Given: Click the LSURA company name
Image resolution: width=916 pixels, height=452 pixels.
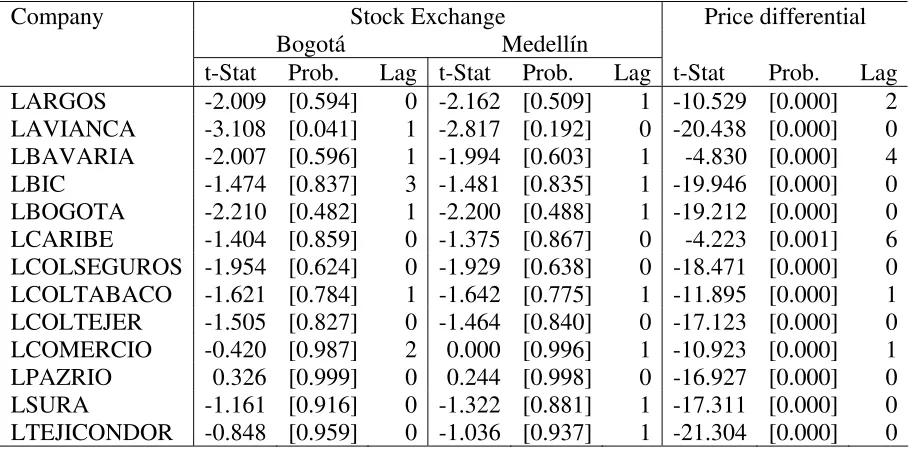Looking at the screenshot, I should coord(50,405).
